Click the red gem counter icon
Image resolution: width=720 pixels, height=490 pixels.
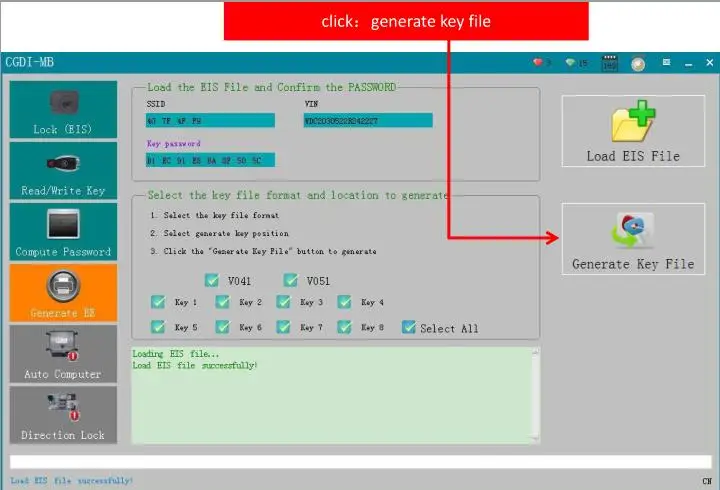point(538,62)
